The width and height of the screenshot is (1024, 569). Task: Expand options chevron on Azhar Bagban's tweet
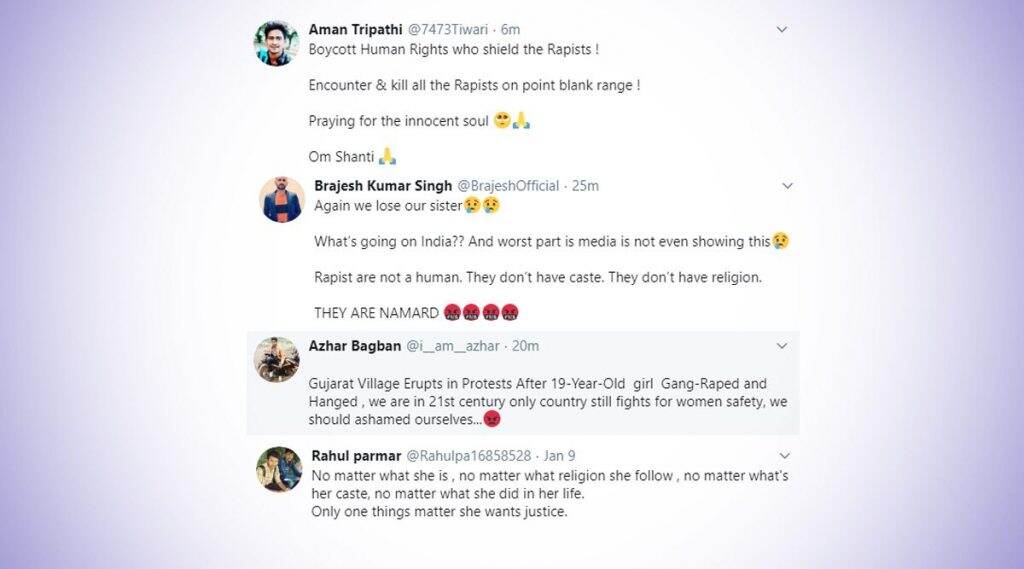[x=782, y=346]
